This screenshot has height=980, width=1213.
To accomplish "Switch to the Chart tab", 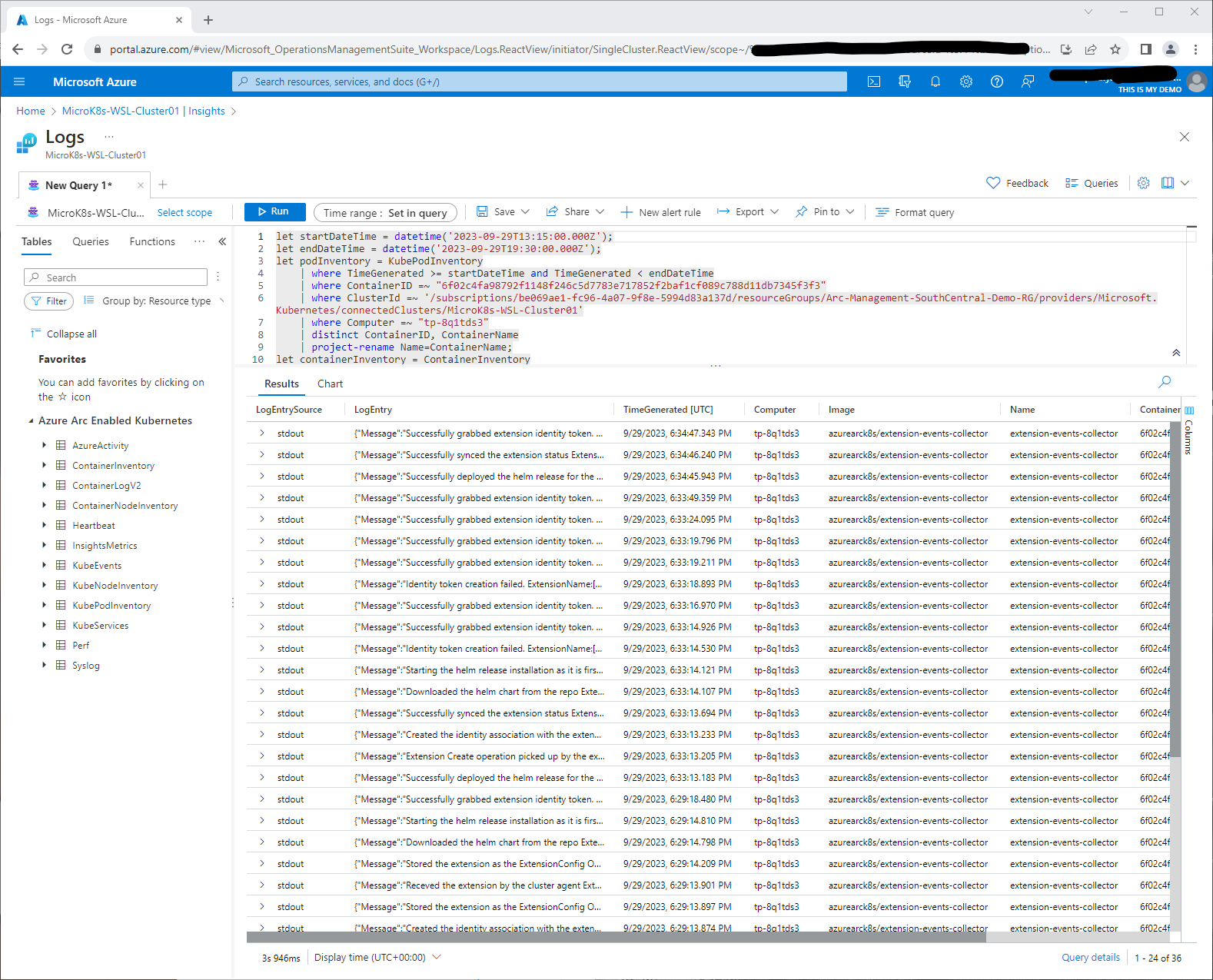I will point(330,384).
